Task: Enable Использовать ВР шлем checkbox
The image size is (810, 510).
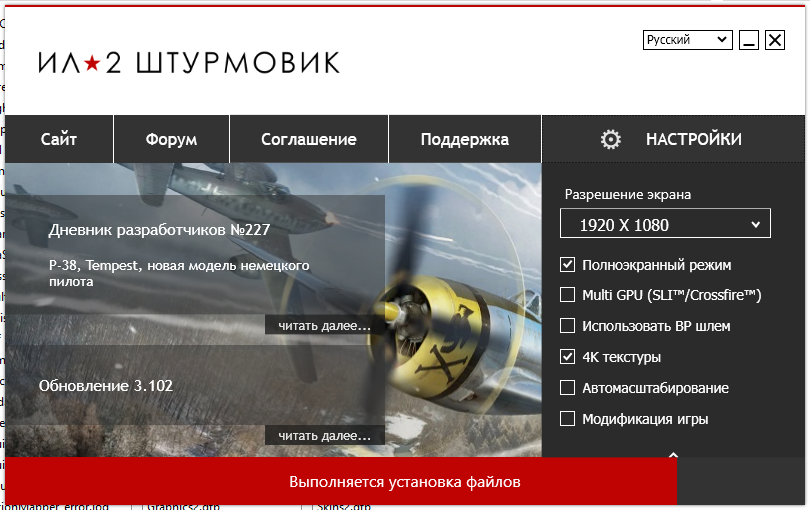Action: point(567,326)
